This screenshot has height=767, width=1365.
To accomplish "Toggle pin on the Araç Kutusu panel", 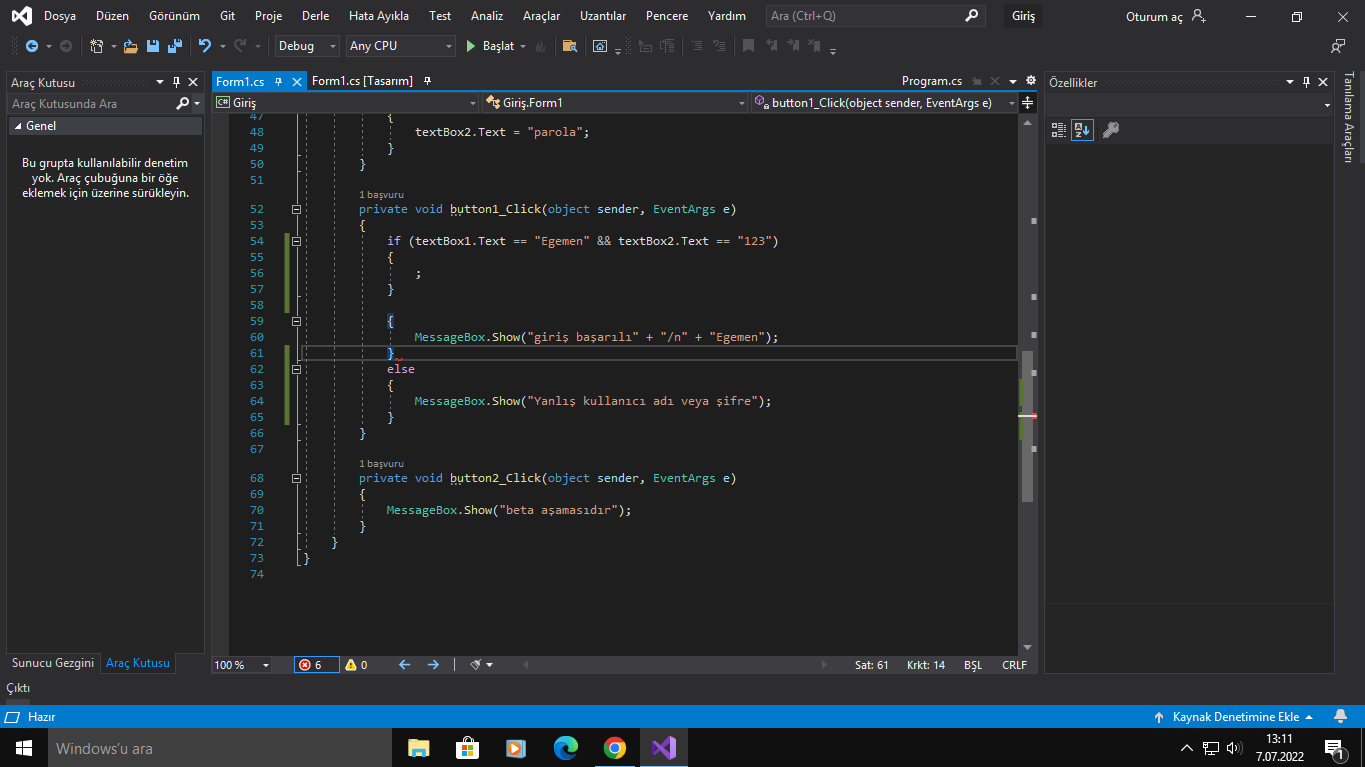I will (x=176, y=82).
